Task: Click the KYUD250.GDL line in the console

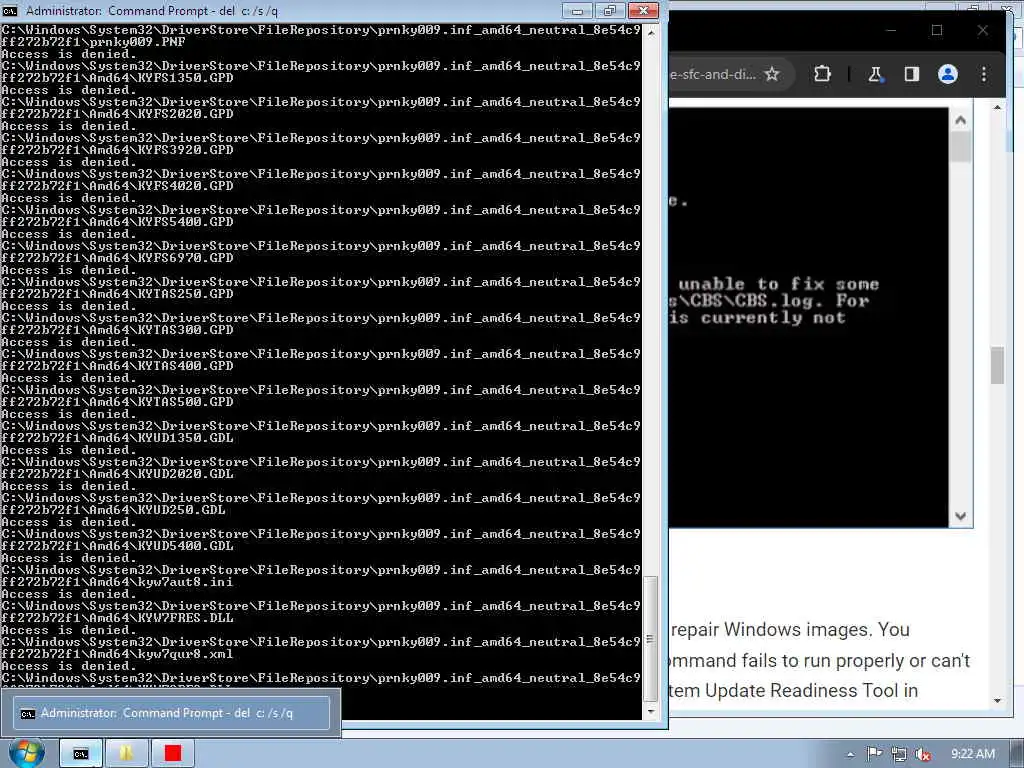Action: point(114,509)
